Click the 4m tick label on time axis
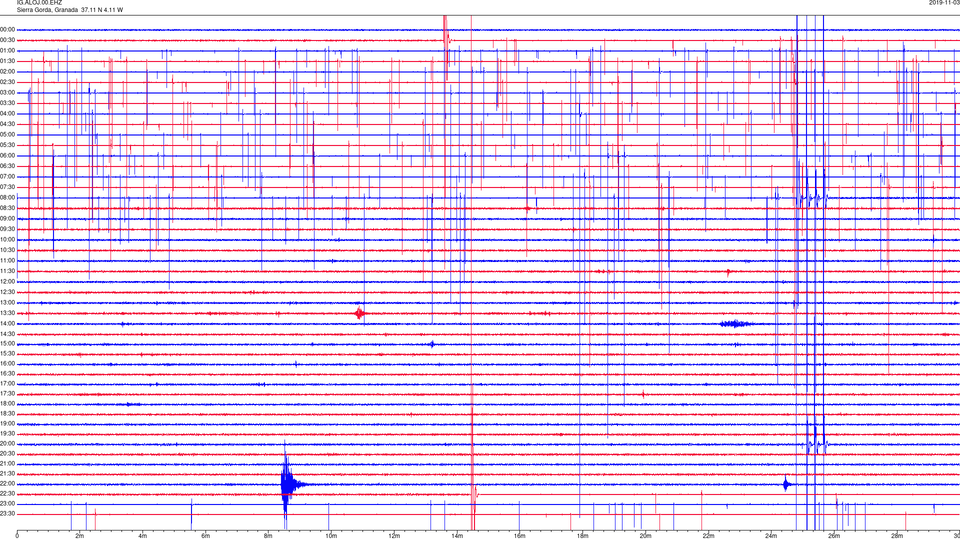Image resolution: width=960 pixels, height=540 pixels. [143, 536]
